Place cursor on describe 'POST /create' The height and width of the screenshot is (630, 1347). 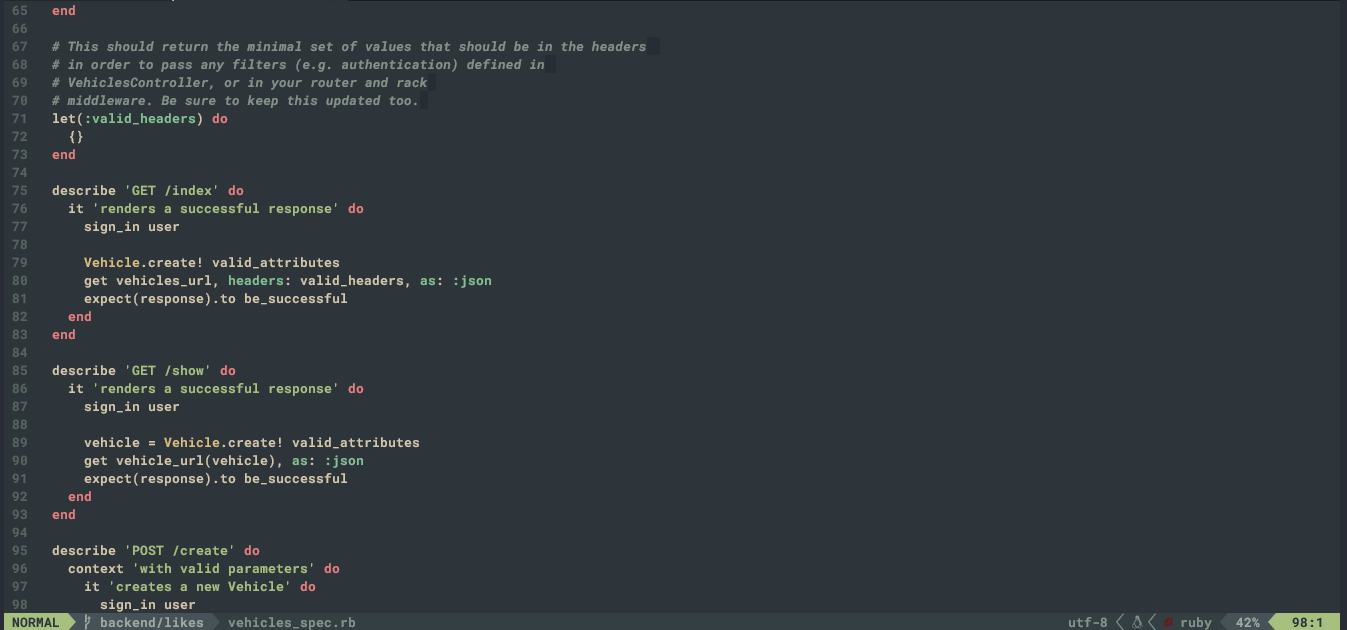click(156, 550)
